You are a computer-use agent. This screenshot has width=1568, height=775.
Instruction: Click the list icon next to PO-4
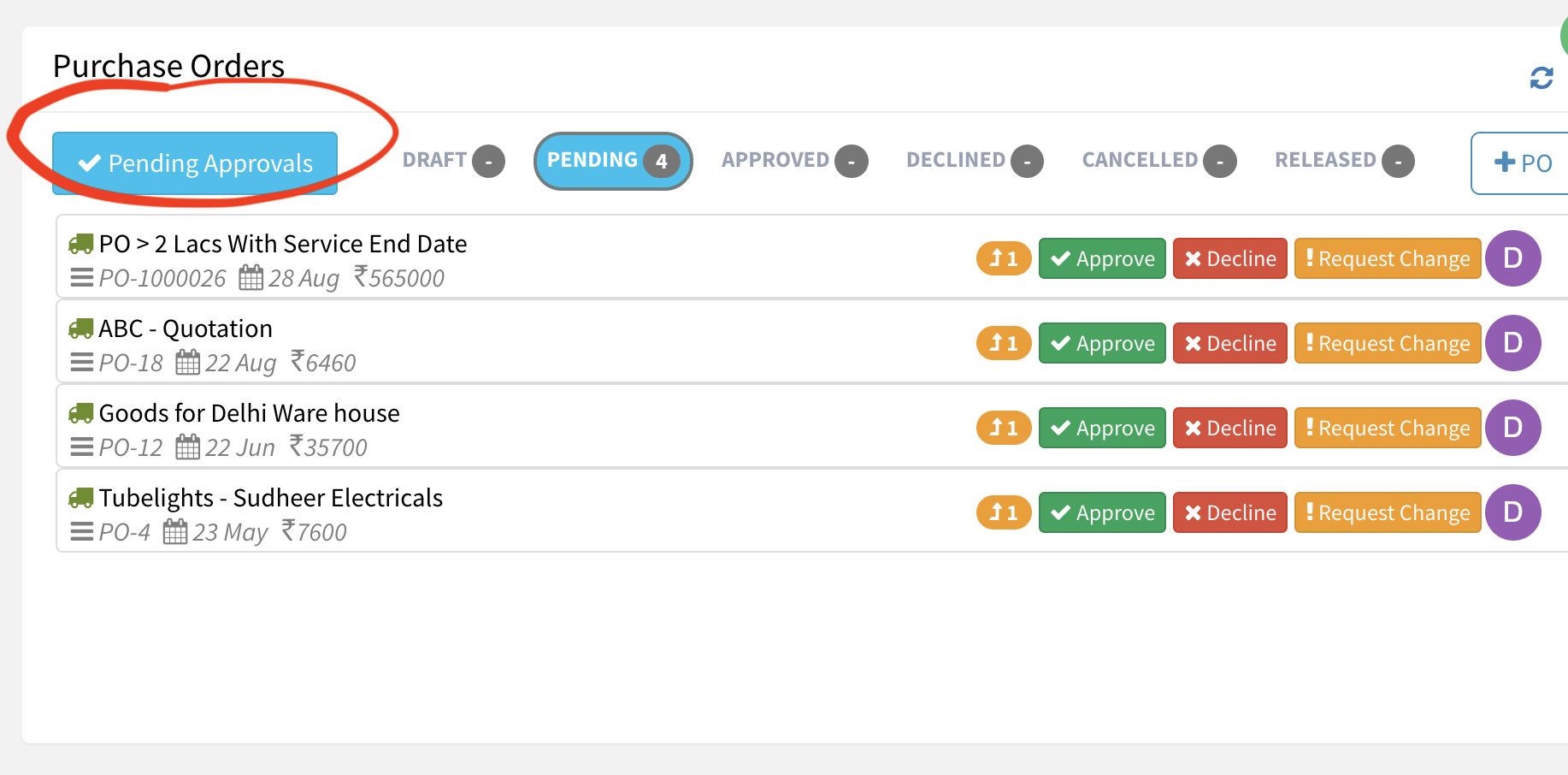(x=82, y=532)
